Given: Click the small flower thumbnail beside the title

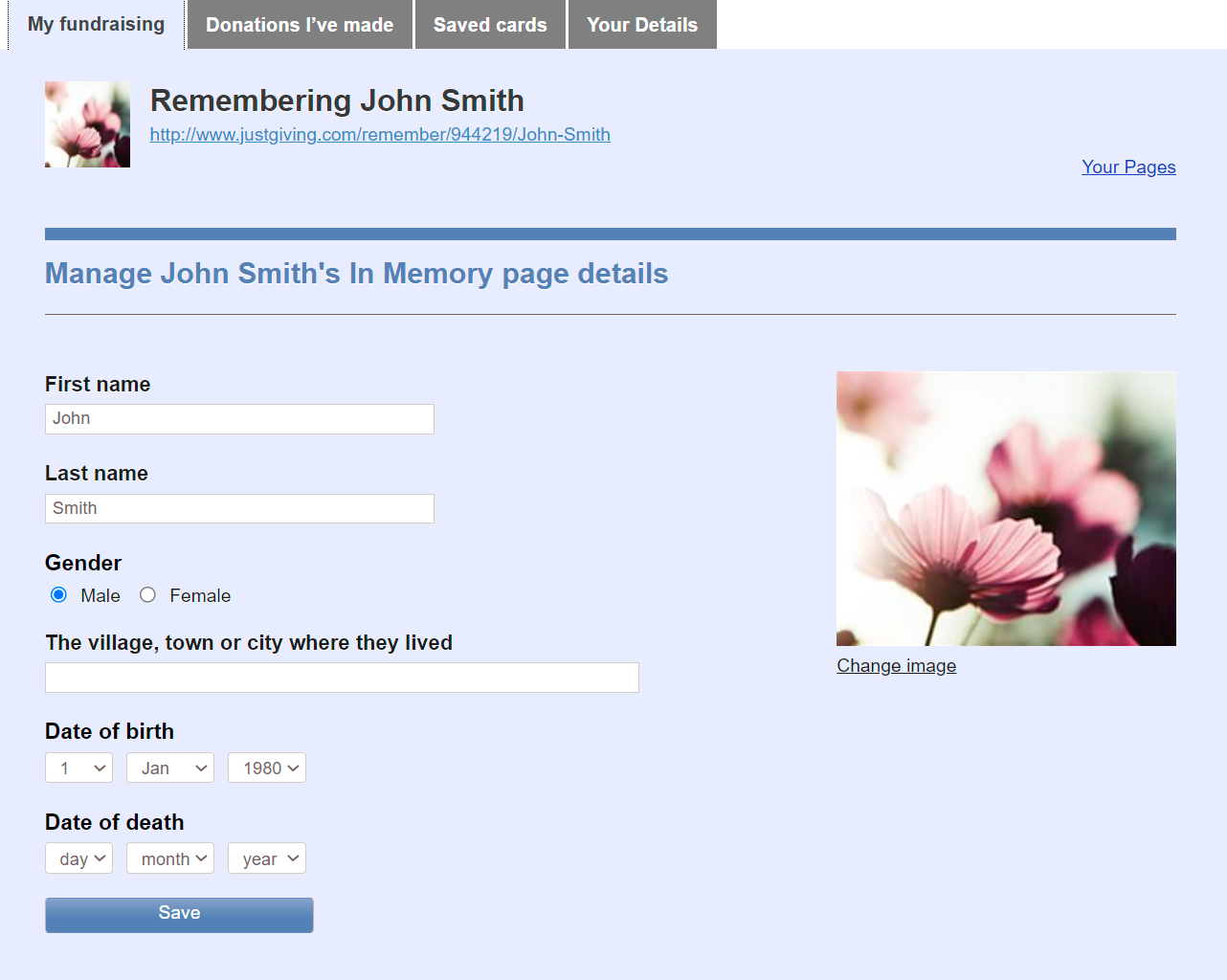Looking at the screenshot, I should pyautogui.click(x=87, y=124).
